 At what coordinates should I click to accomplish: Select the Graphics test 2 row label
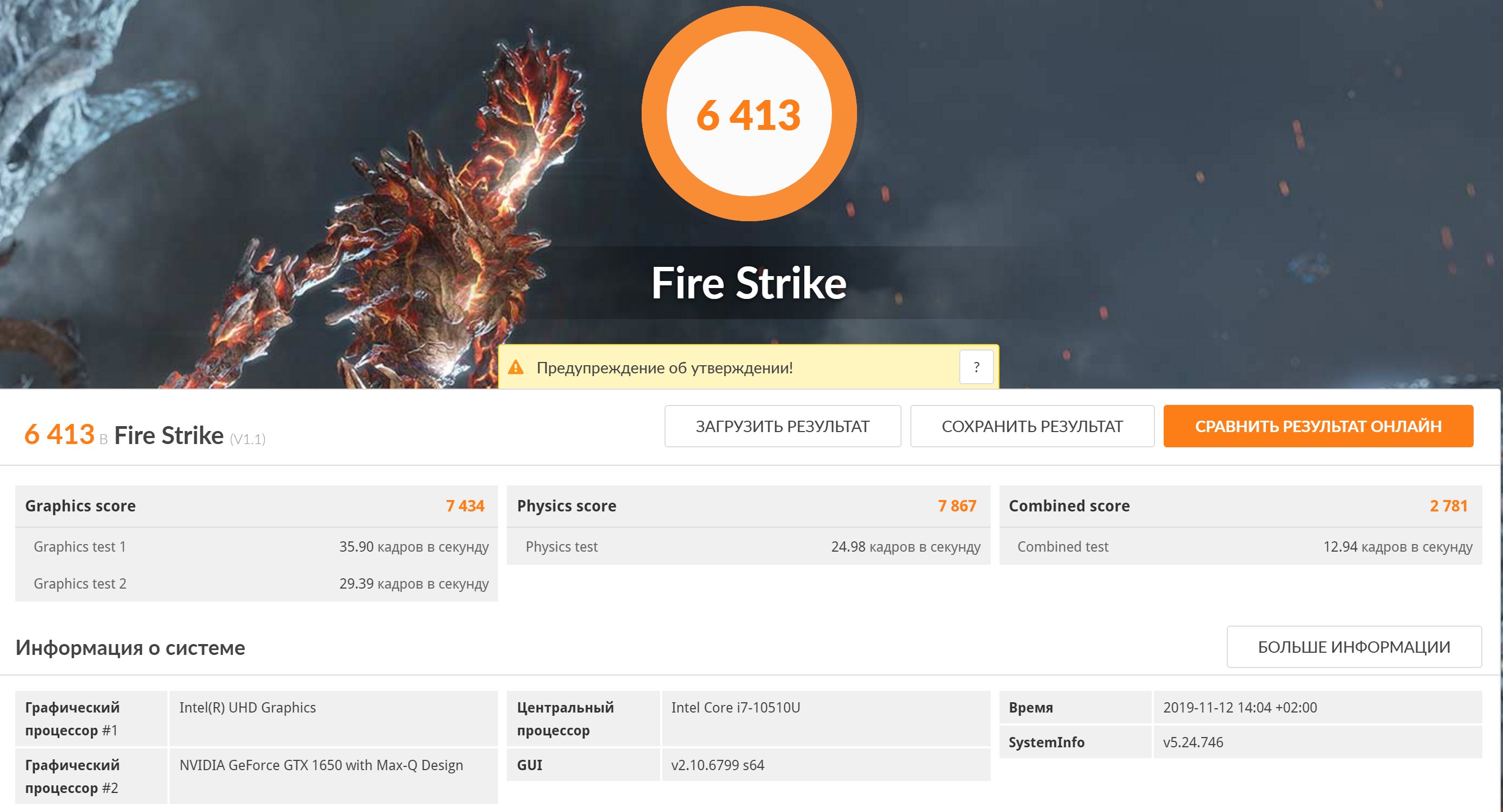pos(80,583)
